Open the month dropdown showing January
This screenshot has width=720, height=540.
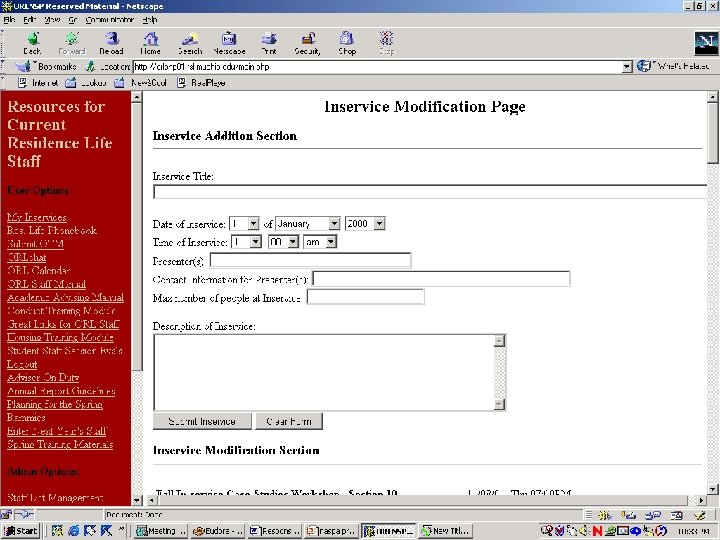(308, 224)
